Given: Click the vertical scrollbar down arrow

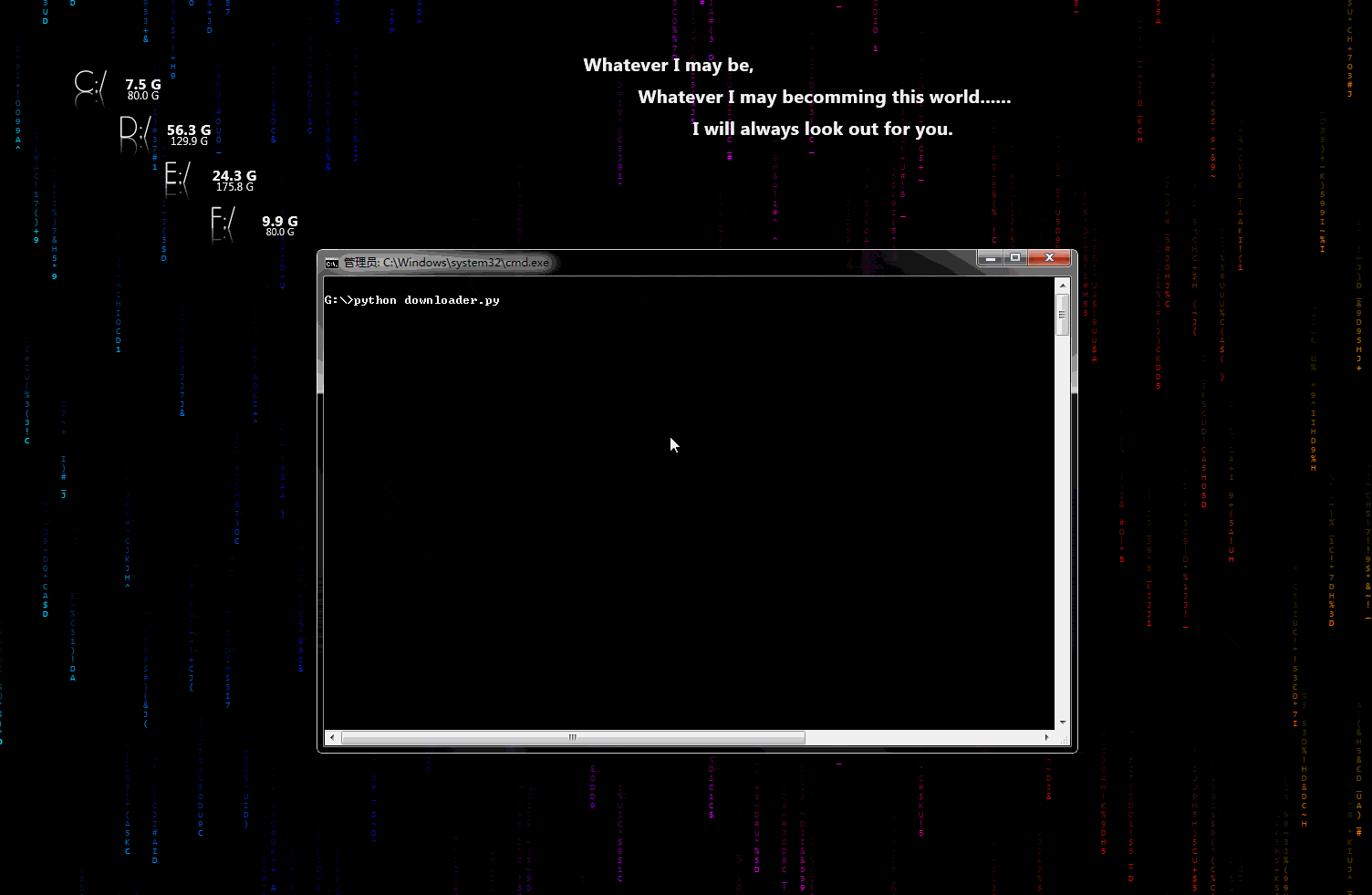Looking at the screenshot, I should point(1062,722).
